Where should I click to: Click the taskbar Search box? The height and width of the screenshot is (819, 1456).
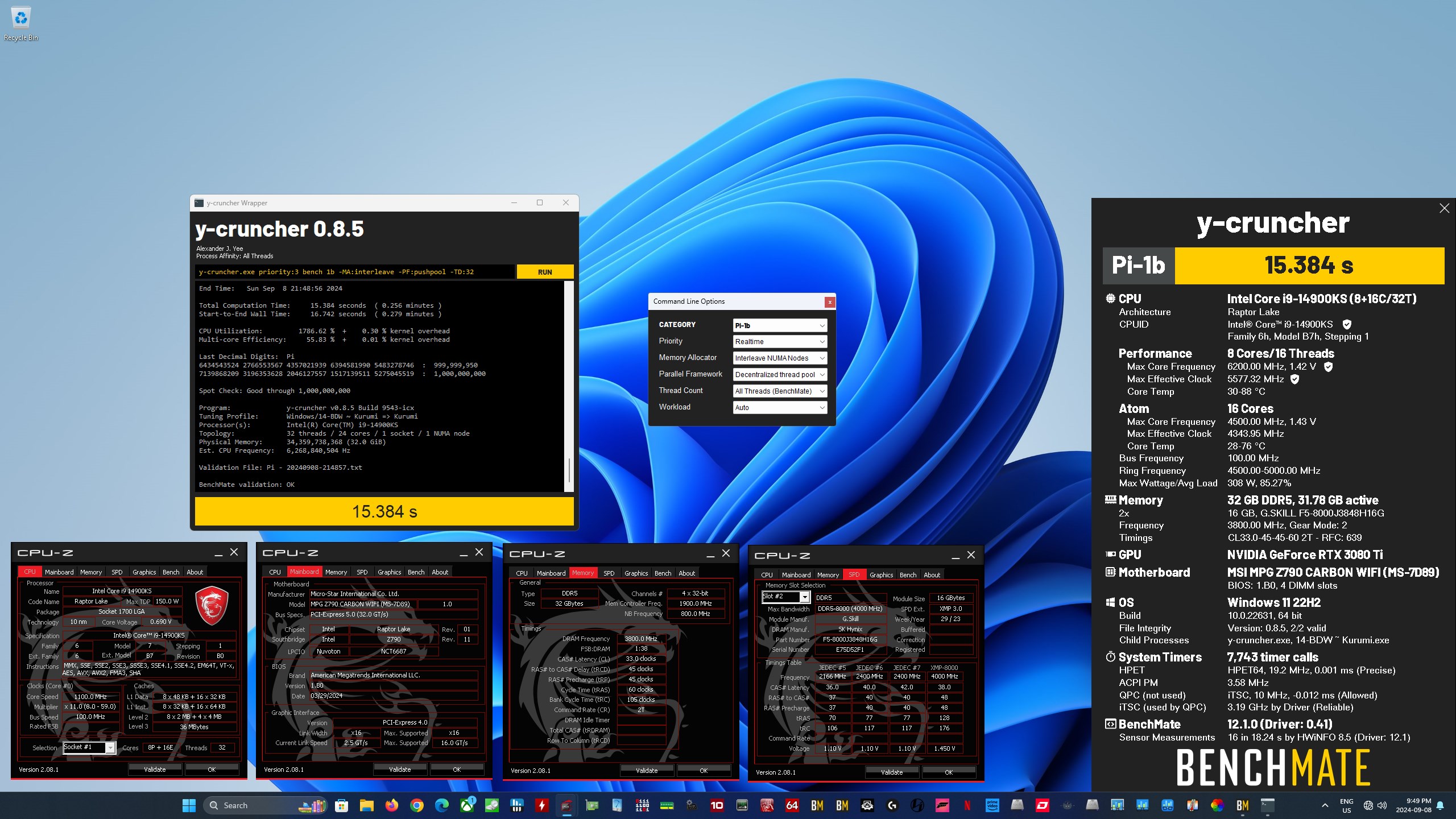click(x=264, y=805)
